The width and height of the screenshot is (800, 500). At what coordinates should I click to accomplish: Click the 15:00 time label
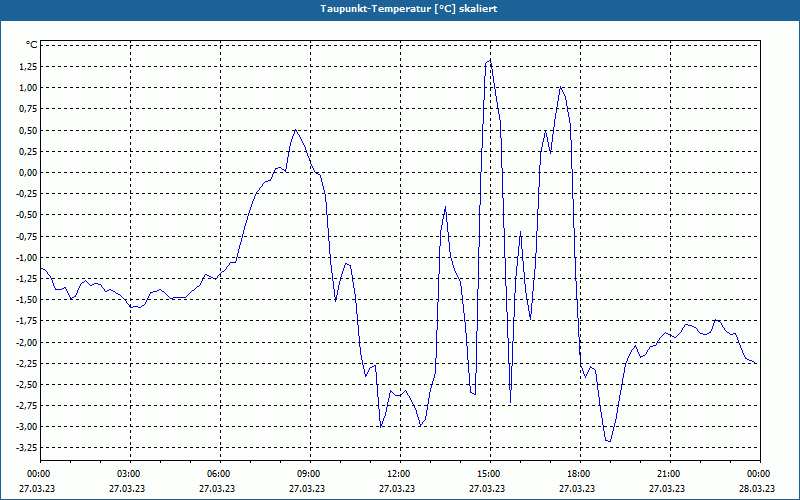tap(490, 474)
